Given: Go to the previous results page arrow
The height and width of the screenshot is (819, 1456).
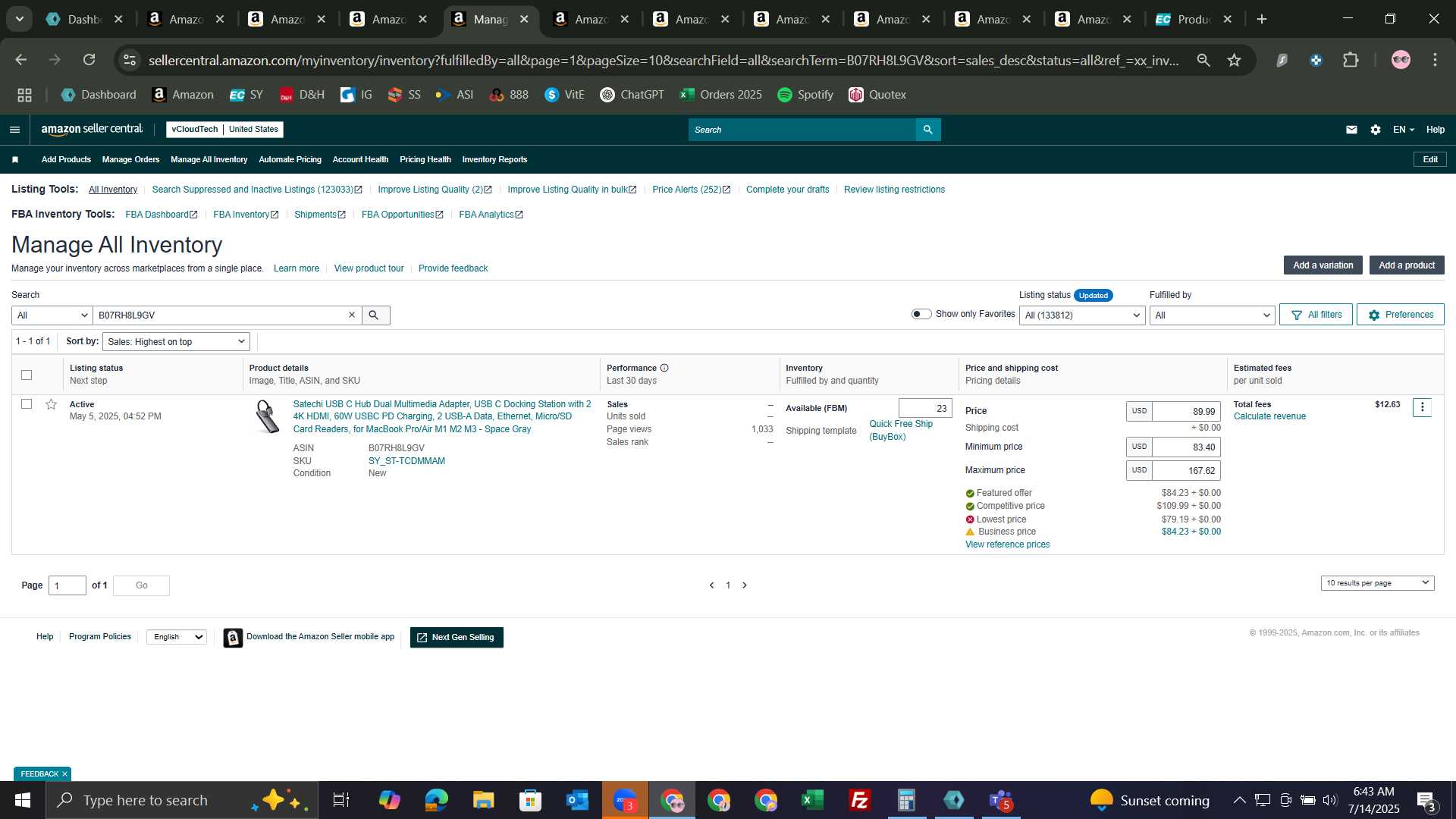Looking at the screenshot, I should 711,585.
